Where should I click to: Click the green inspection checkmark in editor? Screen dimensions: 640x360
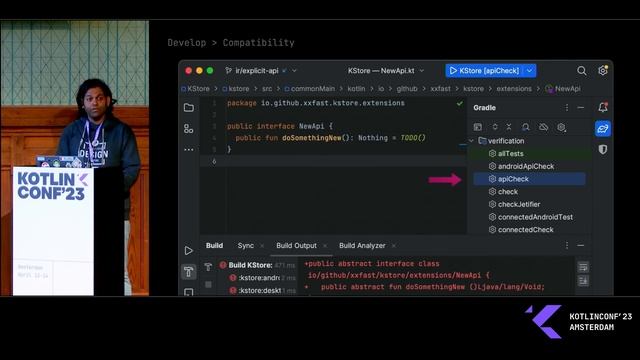(460, 104)
